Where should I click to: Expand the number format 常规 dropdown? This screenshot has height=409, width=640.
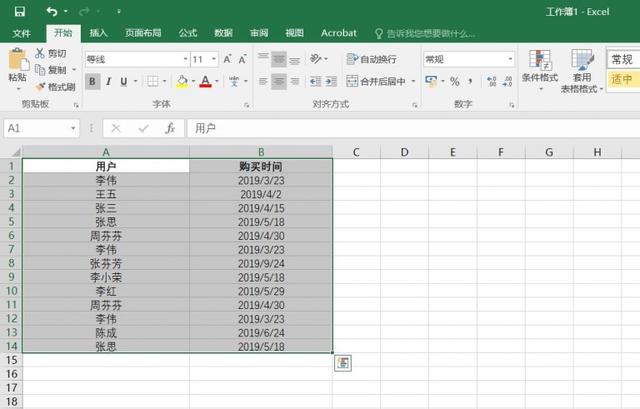[x=510, y=59]
